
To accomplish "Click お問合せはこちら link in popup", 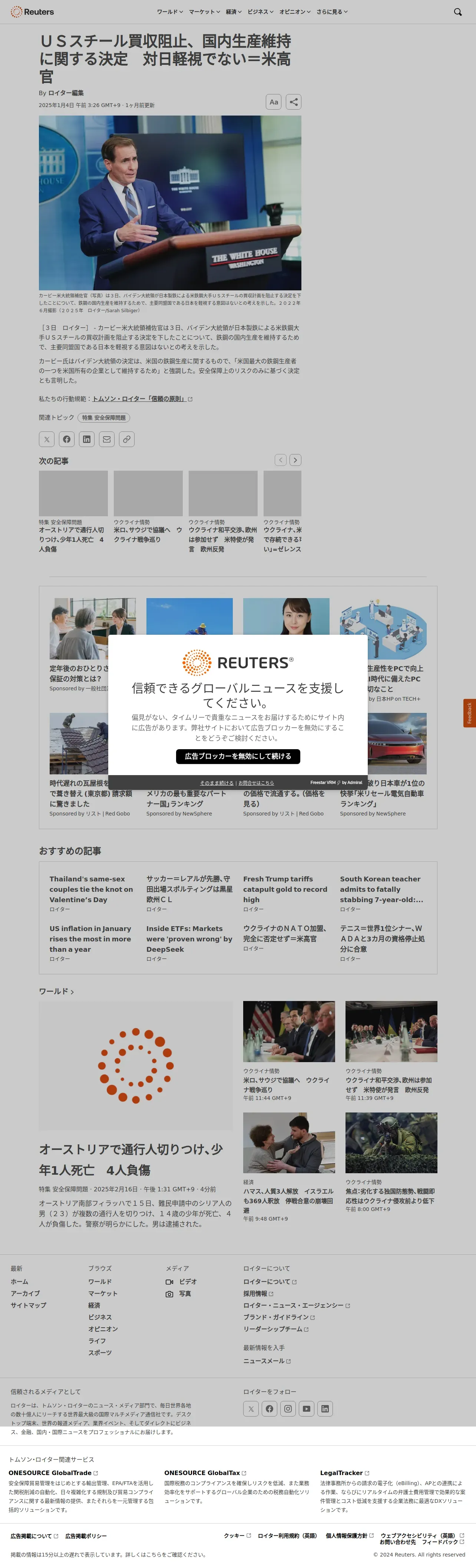I will pos(256,783).
